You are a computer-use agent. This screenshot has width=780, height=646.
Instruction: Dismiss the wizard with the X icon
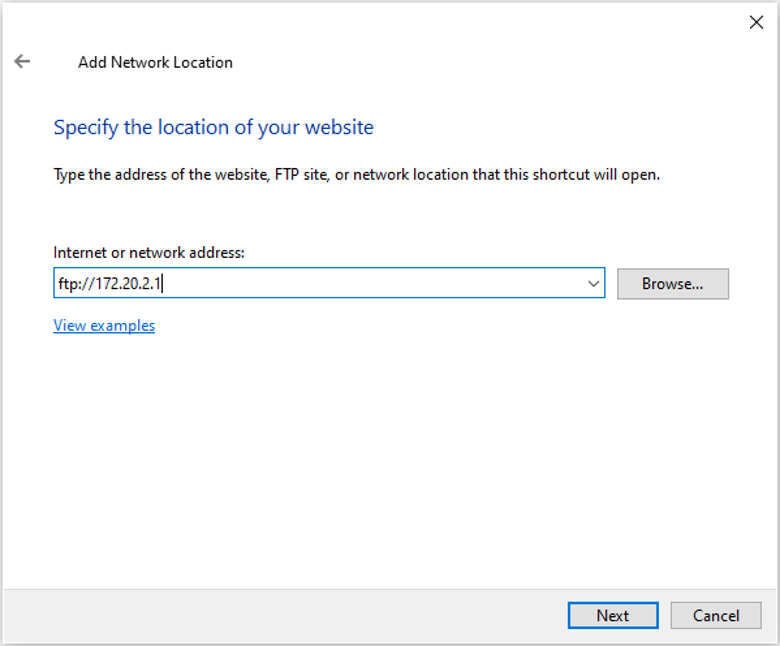(x=756, y=22)
